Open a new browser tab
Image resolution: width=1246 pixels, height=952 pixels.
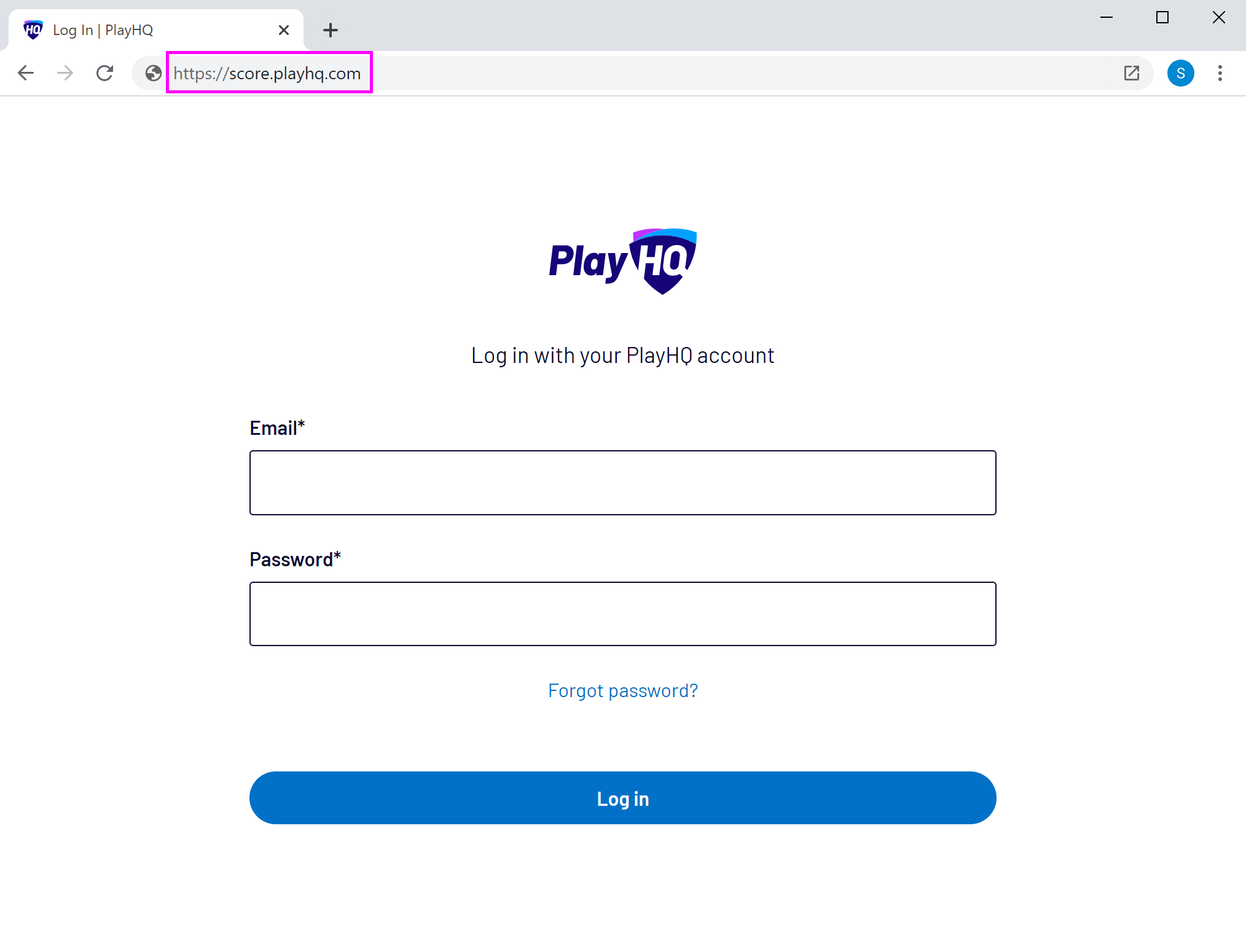pyautogui.click(x=331, y=30)
